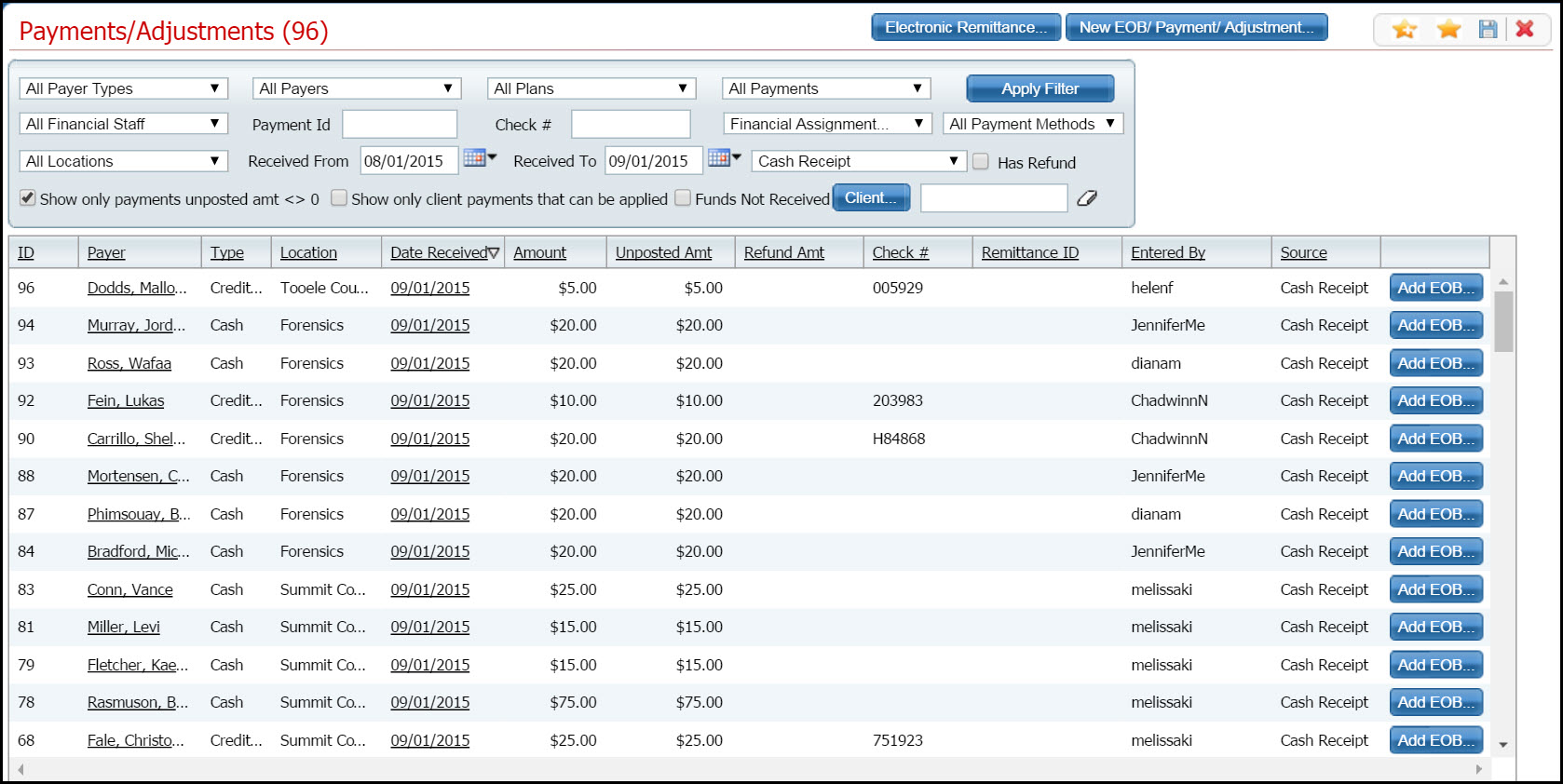Check the Funds Not Received box
The image size is (1563, 784).
click(x=683, y=198)
